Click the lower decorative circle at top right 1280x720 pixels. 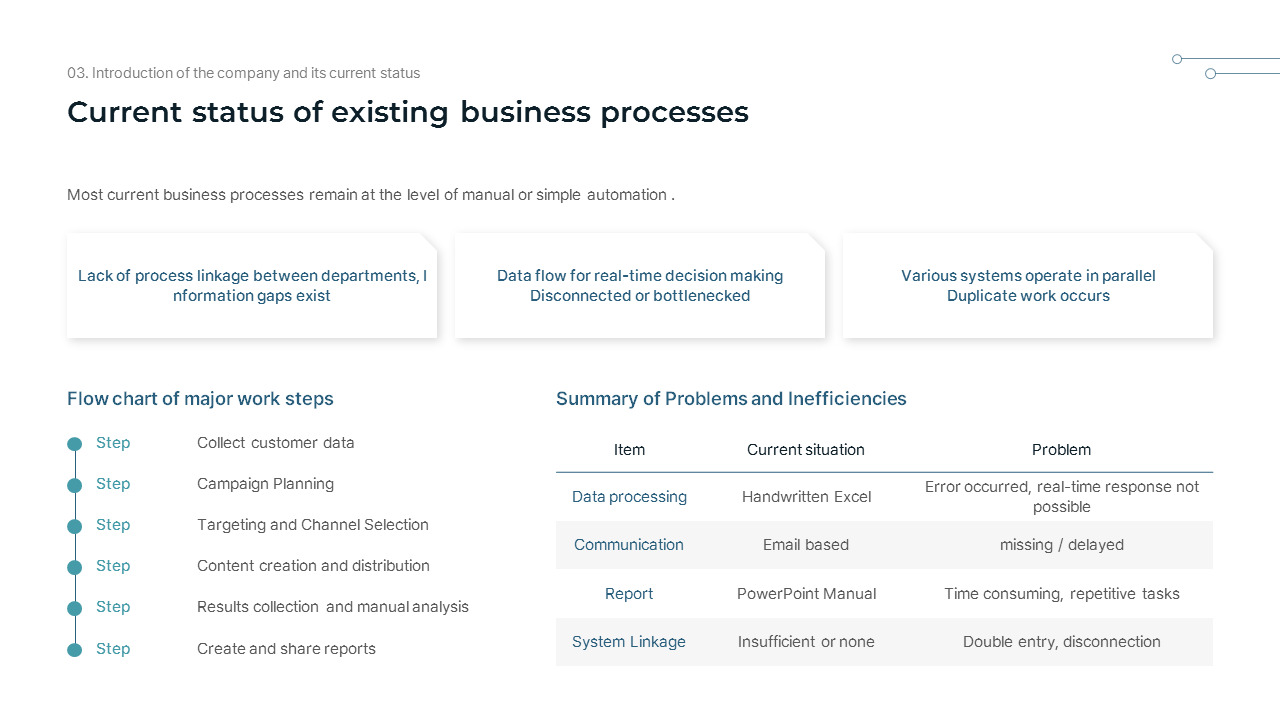(x=1210, y=74)
